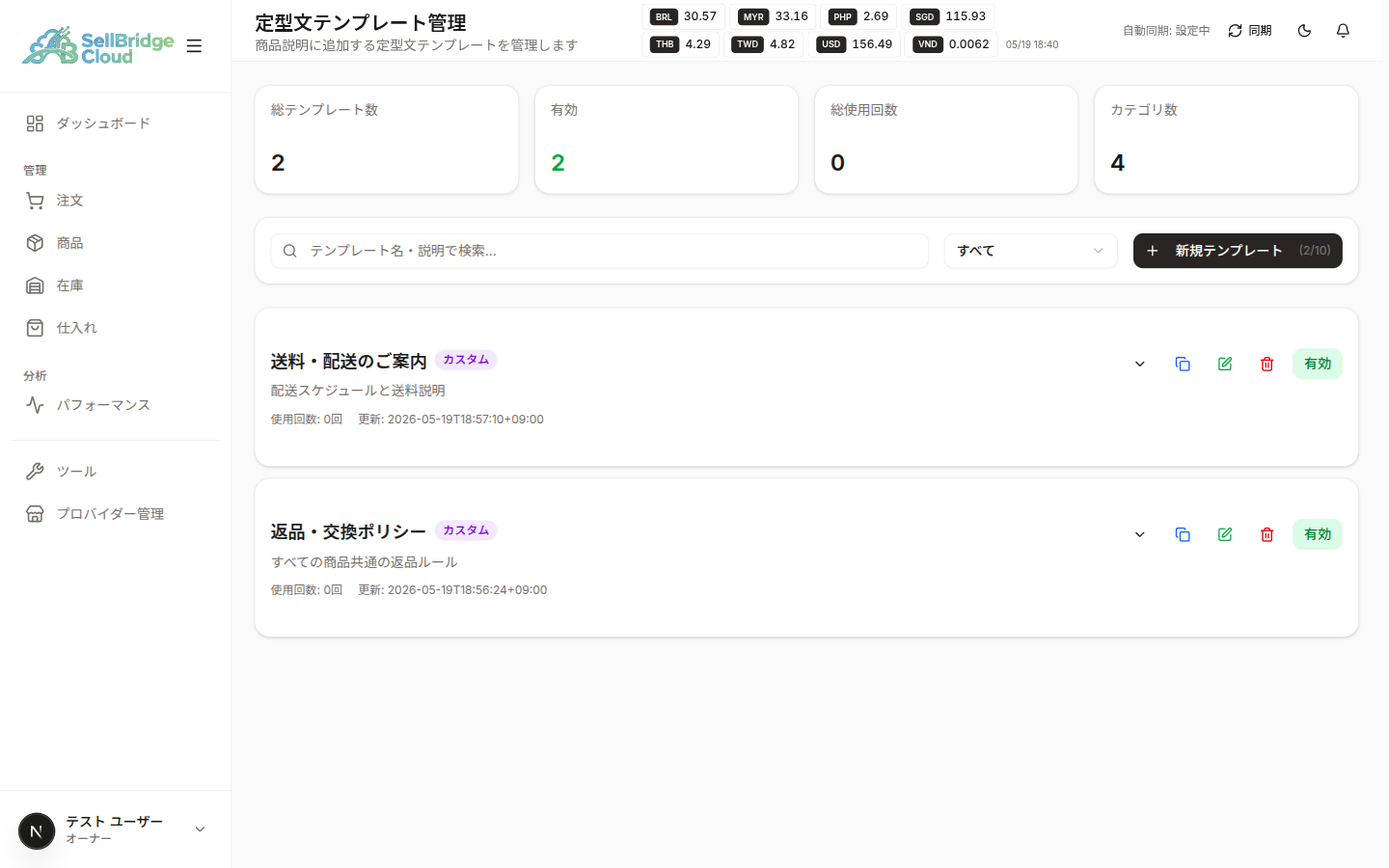
Task: Copy the 送料・配送のご案内 template
Action: 1183,364
